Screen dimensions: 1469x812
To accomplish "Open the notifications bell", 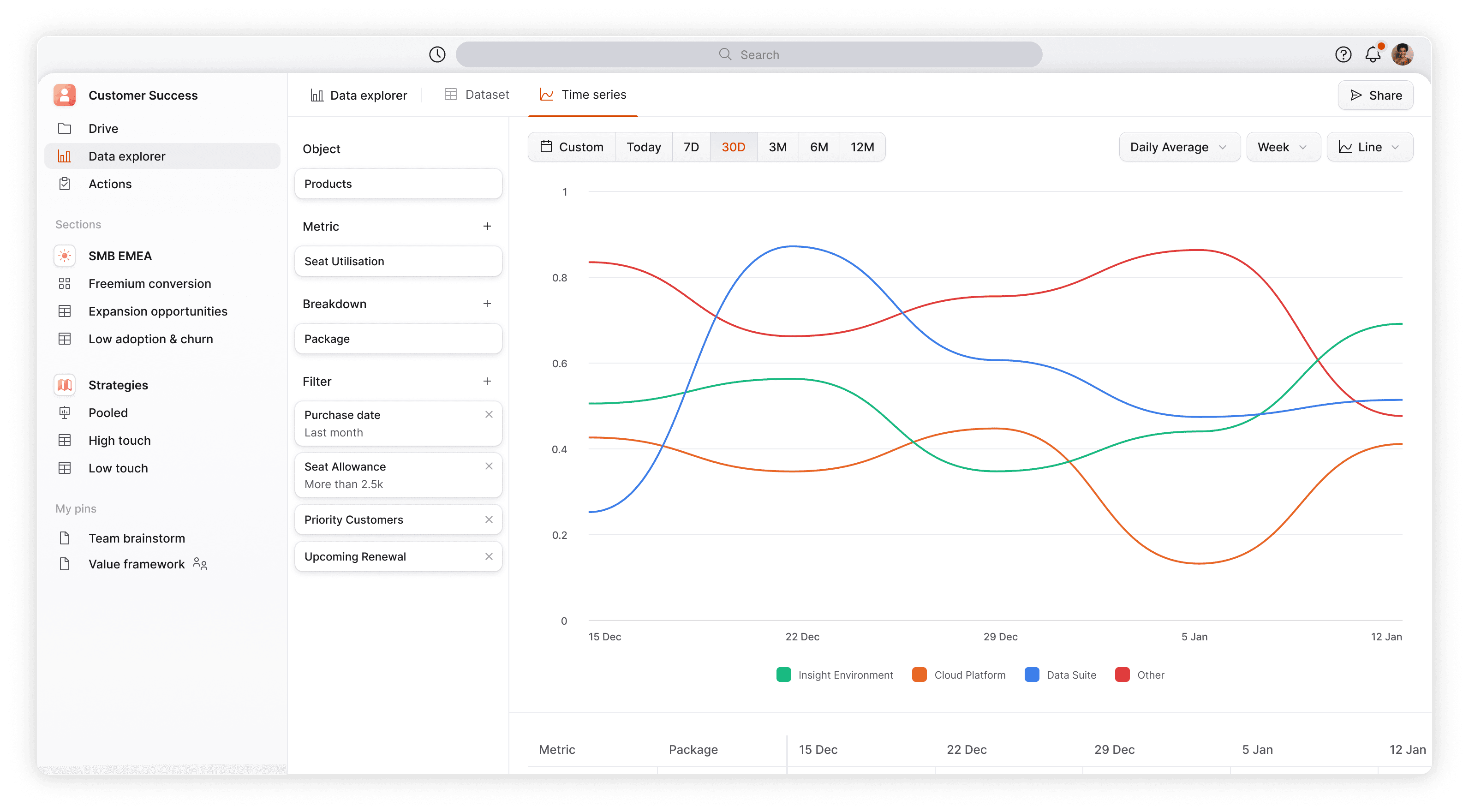I will click(1373, 54).
